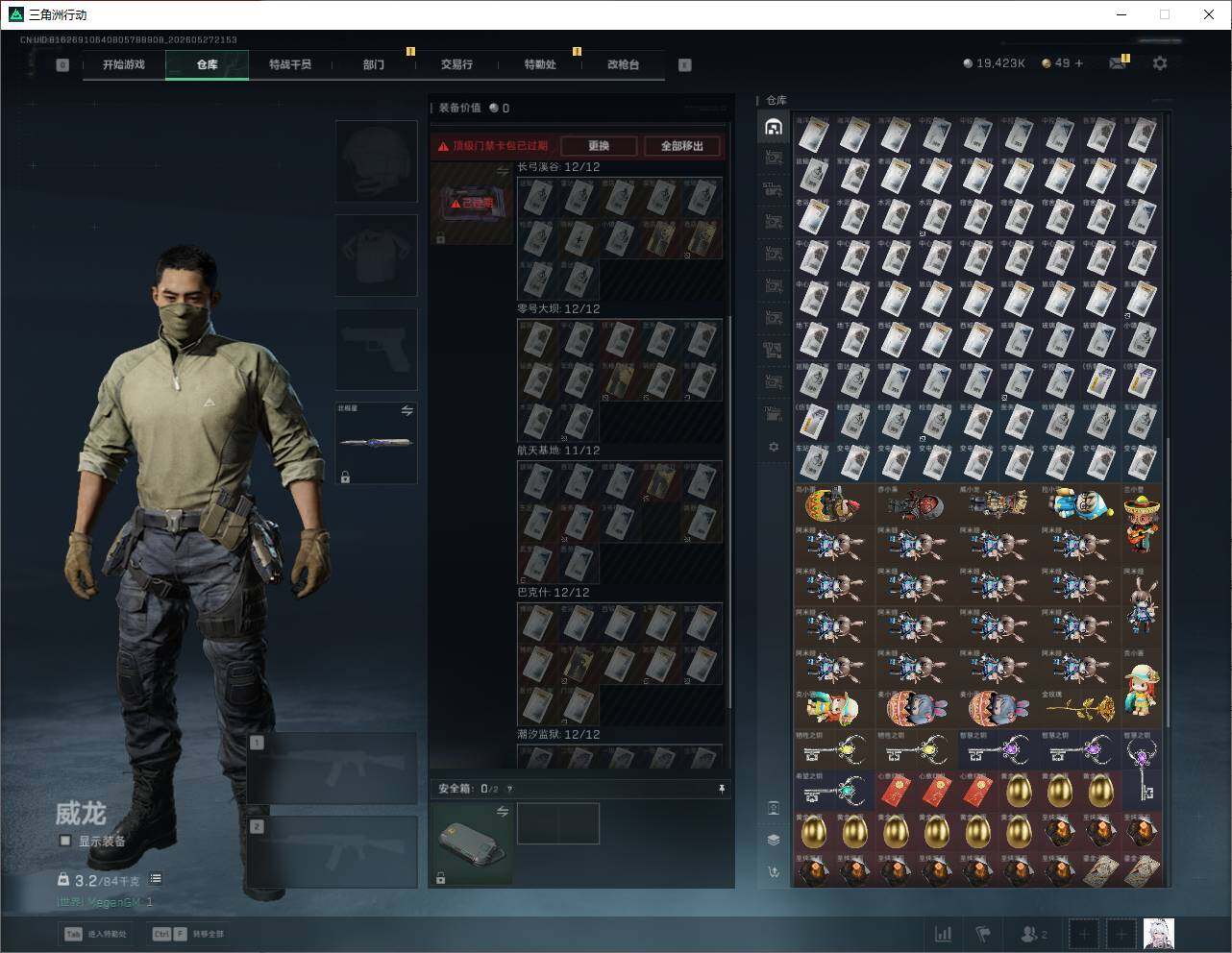Viewport: 1232px width, 953px height.
Task: Open the friends list icon showing 2
Action: pos(1034,934)
